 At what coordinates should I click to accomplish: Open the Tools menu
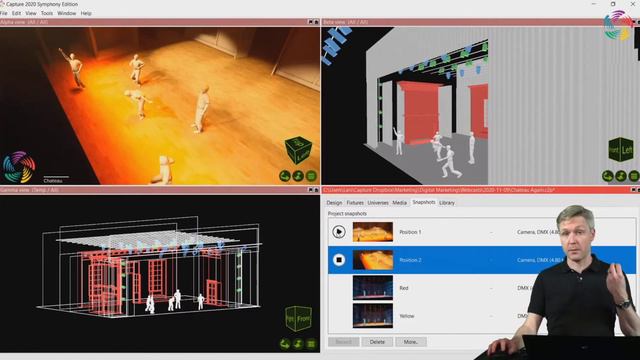click(47, 13)
